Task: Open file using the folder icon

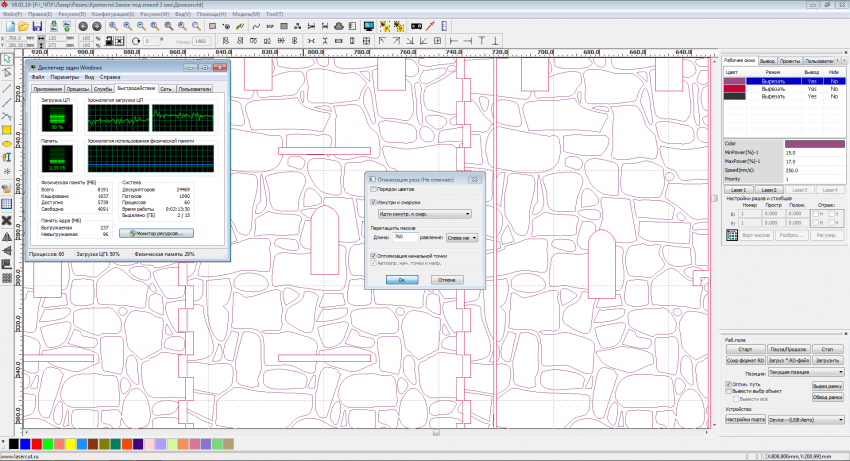Action: pyautogui.click(x=23, y=25)
